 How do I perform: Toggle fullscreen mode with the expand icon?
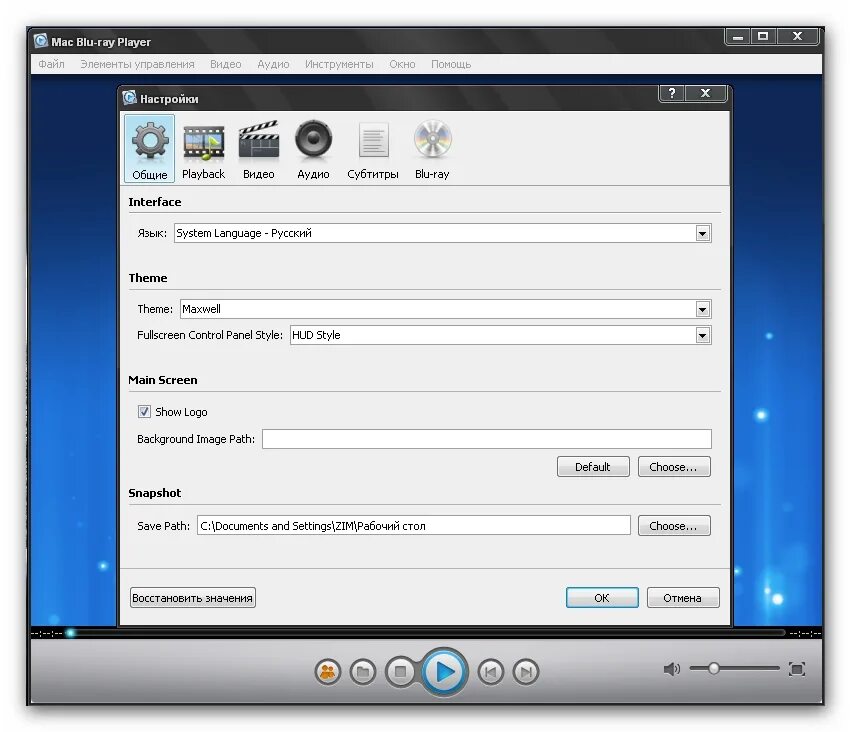point(796,671)
